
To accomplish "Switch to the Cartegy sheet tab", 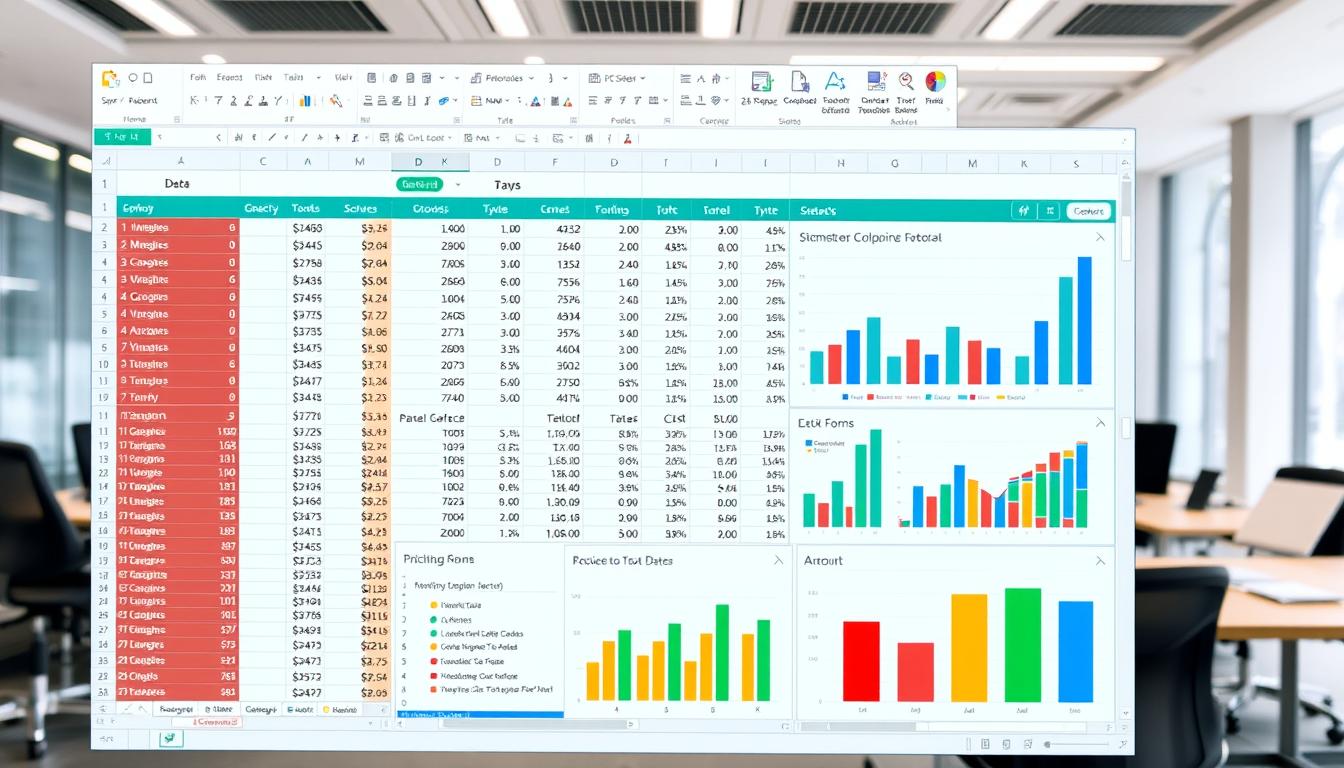I will 260,709.
